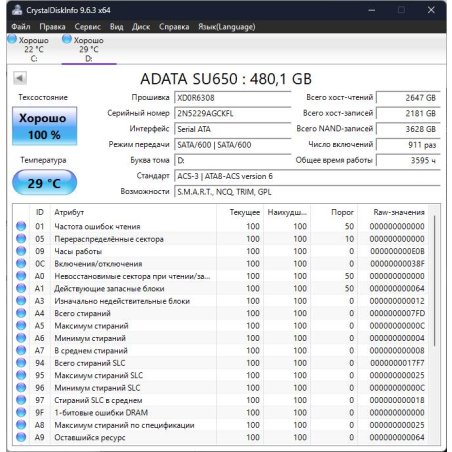The height and width of the screenshot is (452, 452).
Task: Select the row Действующие запасные блоки
Action: pos(221,288)
